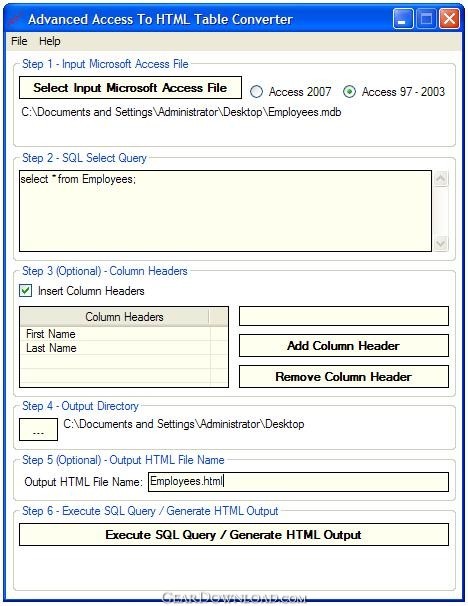The image size is (468, 606).
Task: Open the Help menu
Action: 49,41
